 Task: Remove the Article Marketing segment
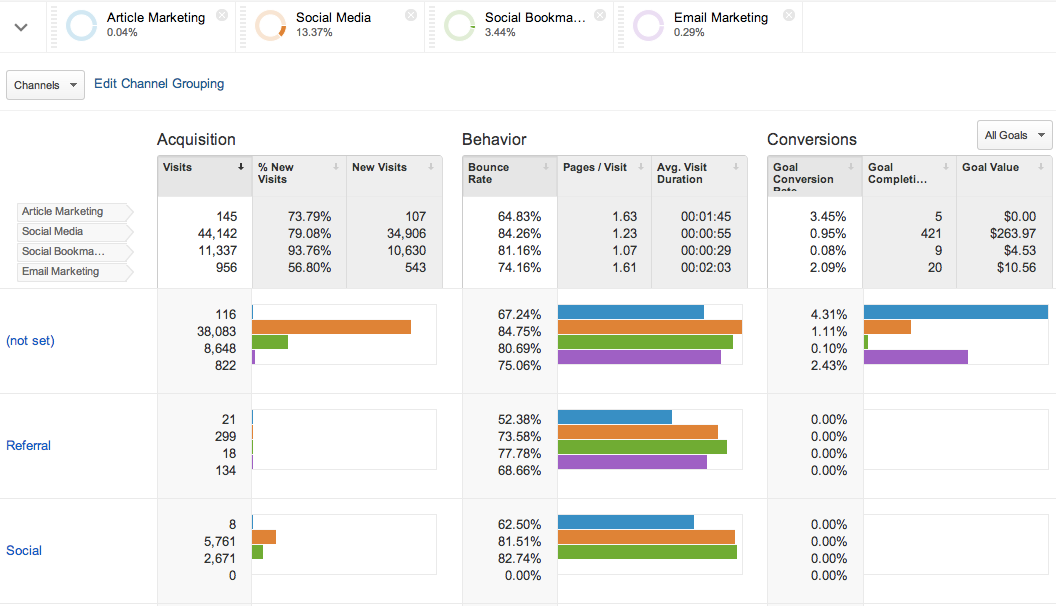click(x=221, y=15)
